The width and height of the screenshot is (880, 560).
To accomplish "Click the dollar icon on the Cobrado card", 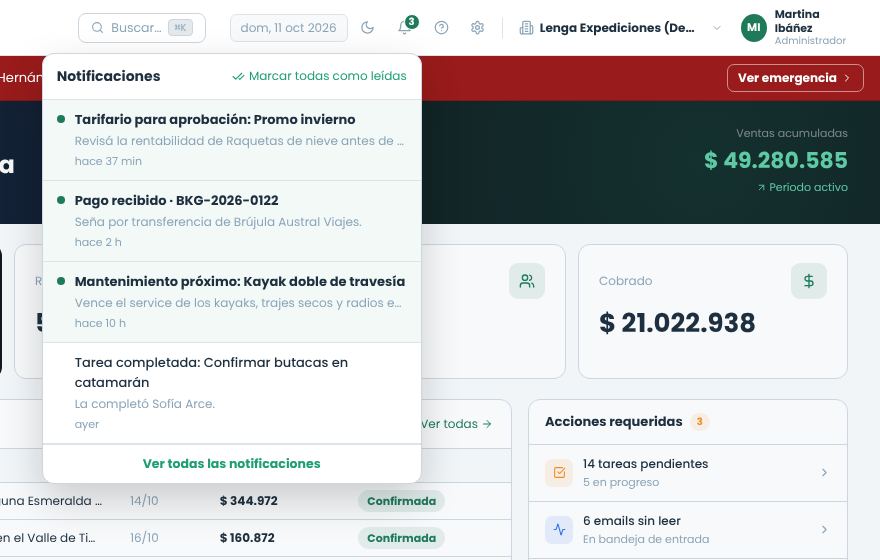I will point(809,281).
